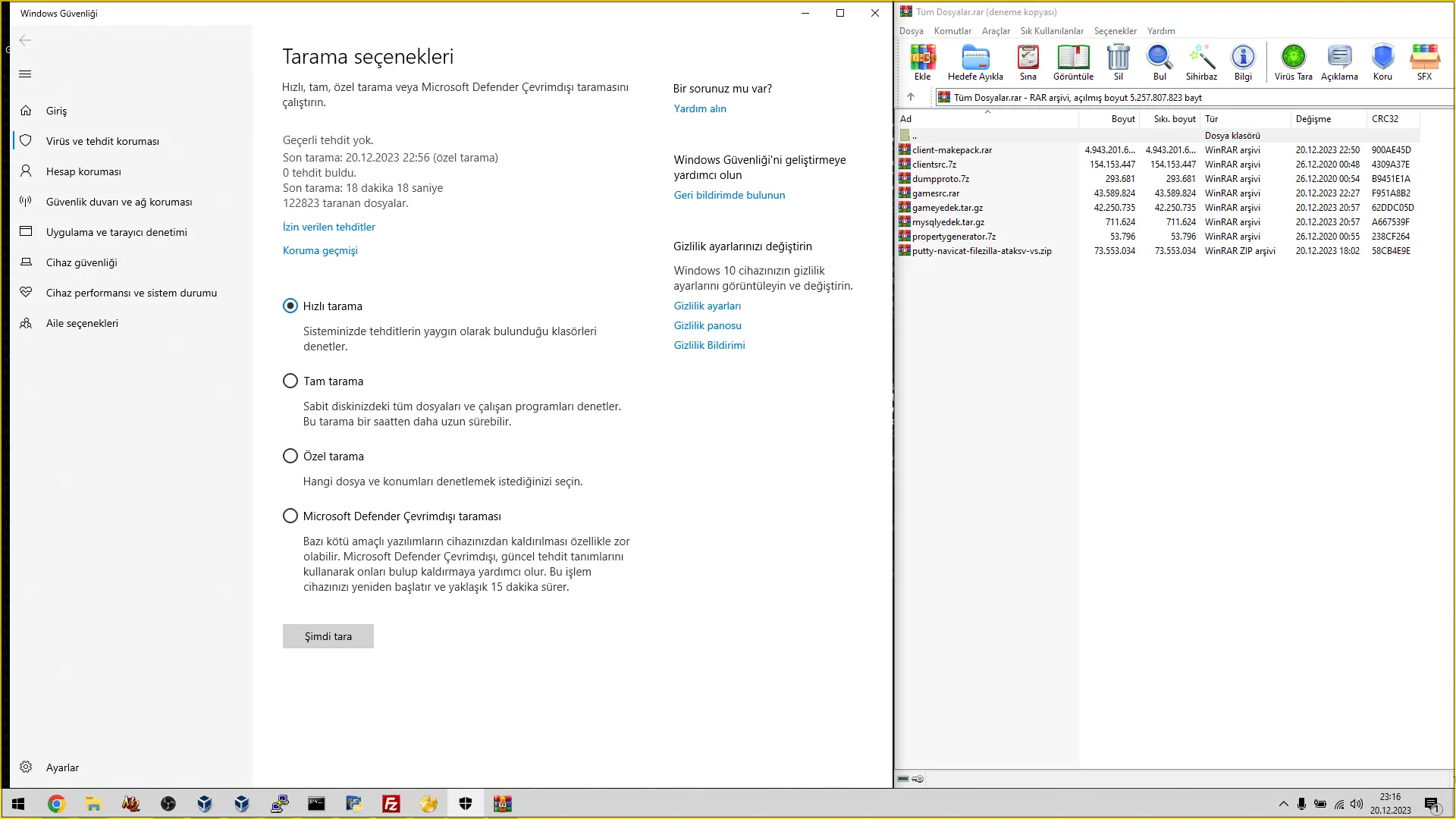Run the Sına test tool in WinRAR
The image size is (1456, 819).
[1028, 62]
